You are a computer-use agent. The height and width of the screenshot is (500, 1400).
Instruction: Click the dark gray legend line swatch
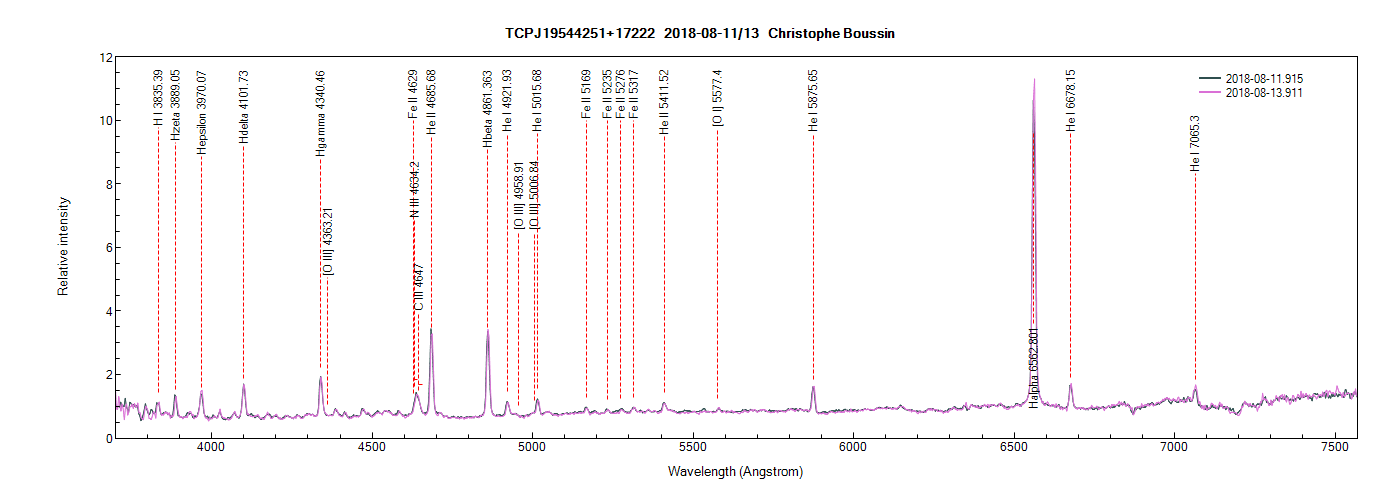pos(1210,78)
